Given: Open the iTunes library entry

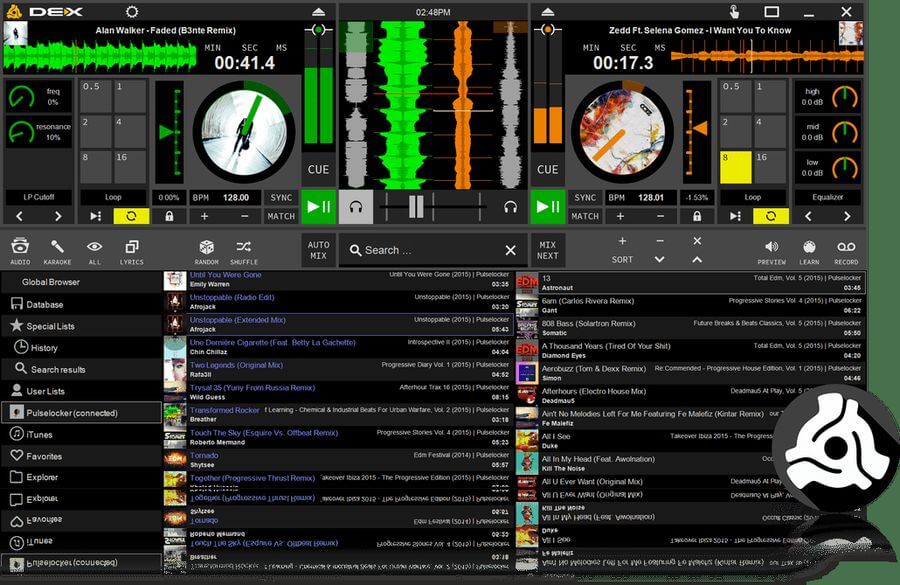Looking at the screenshot, I should pyautogui.click(x=82, y=435).
